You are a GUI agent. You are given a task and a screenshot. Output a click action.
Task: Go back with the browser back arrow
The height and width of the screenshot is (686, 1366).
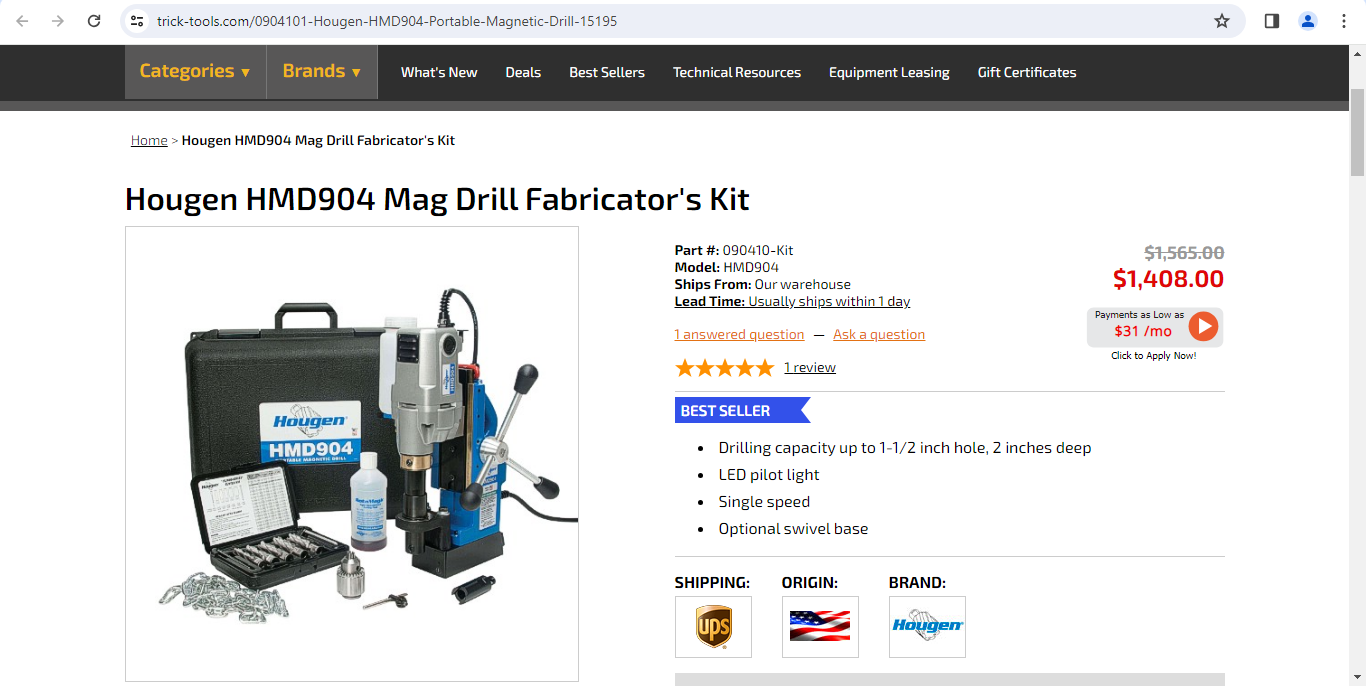[x=22, y=21]
